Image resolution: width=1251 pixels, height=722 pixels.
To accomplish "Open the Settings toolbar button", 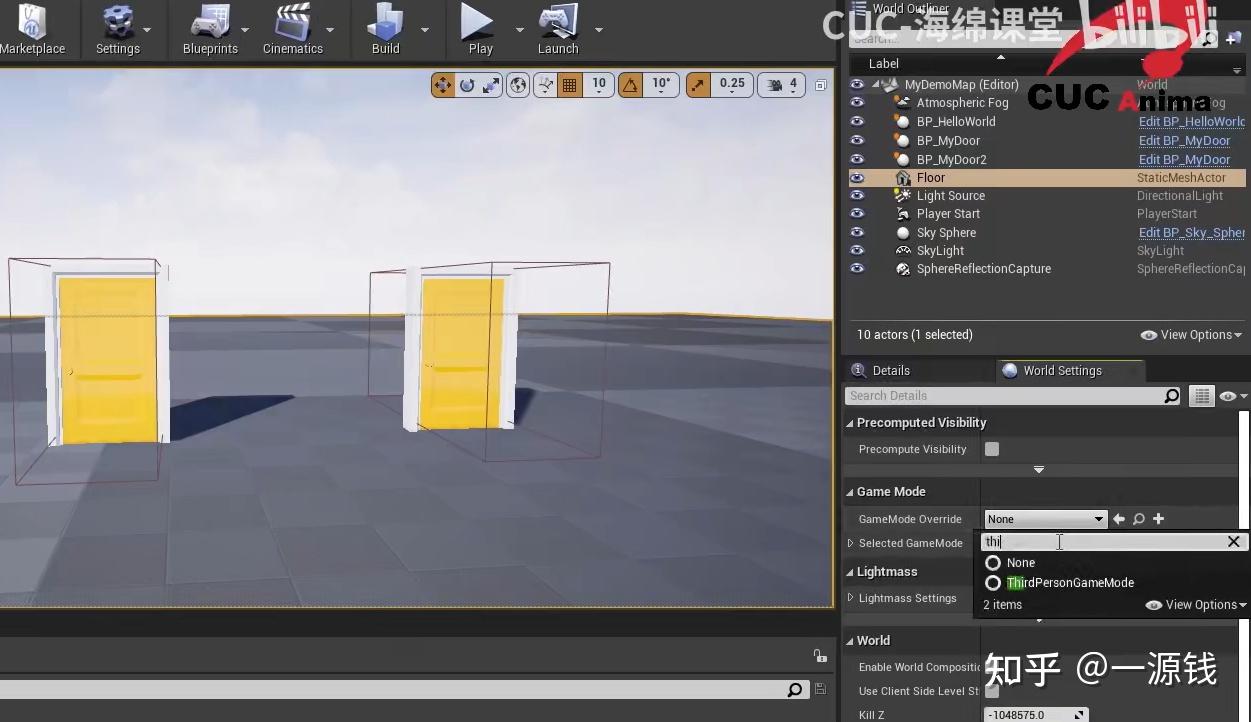I will tap(118, 30).
